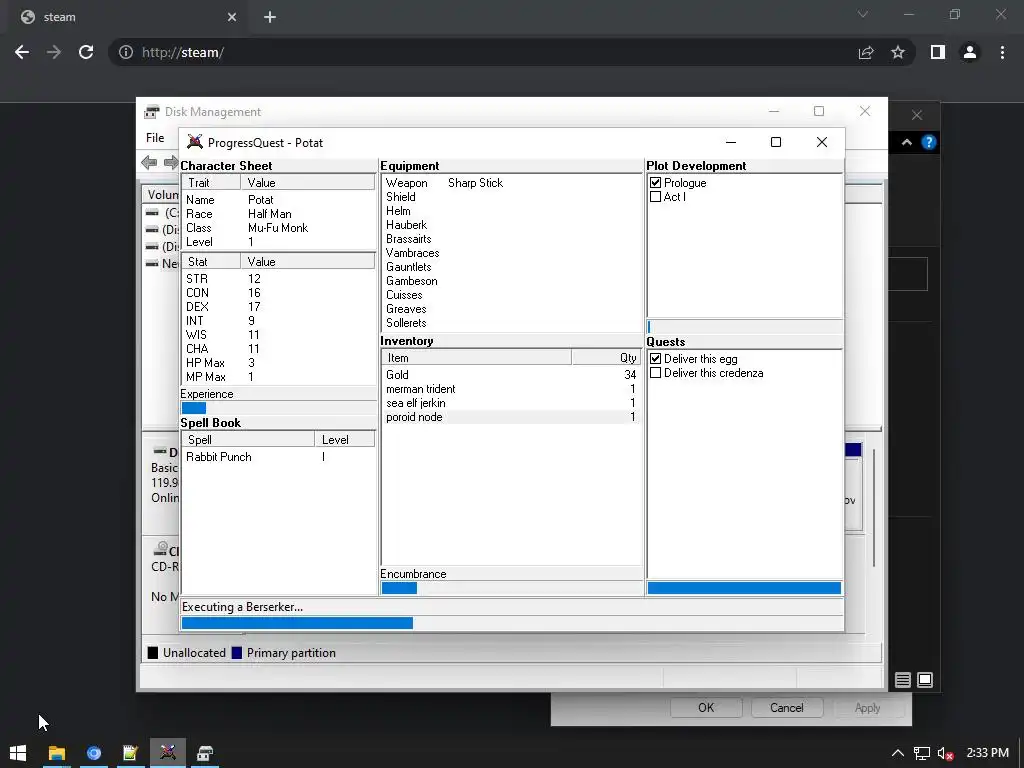Viewport: 1024px width, 768px height.
Task: Toggle the browser side panel
Action: pyautogui.click(x=938, y=52)
